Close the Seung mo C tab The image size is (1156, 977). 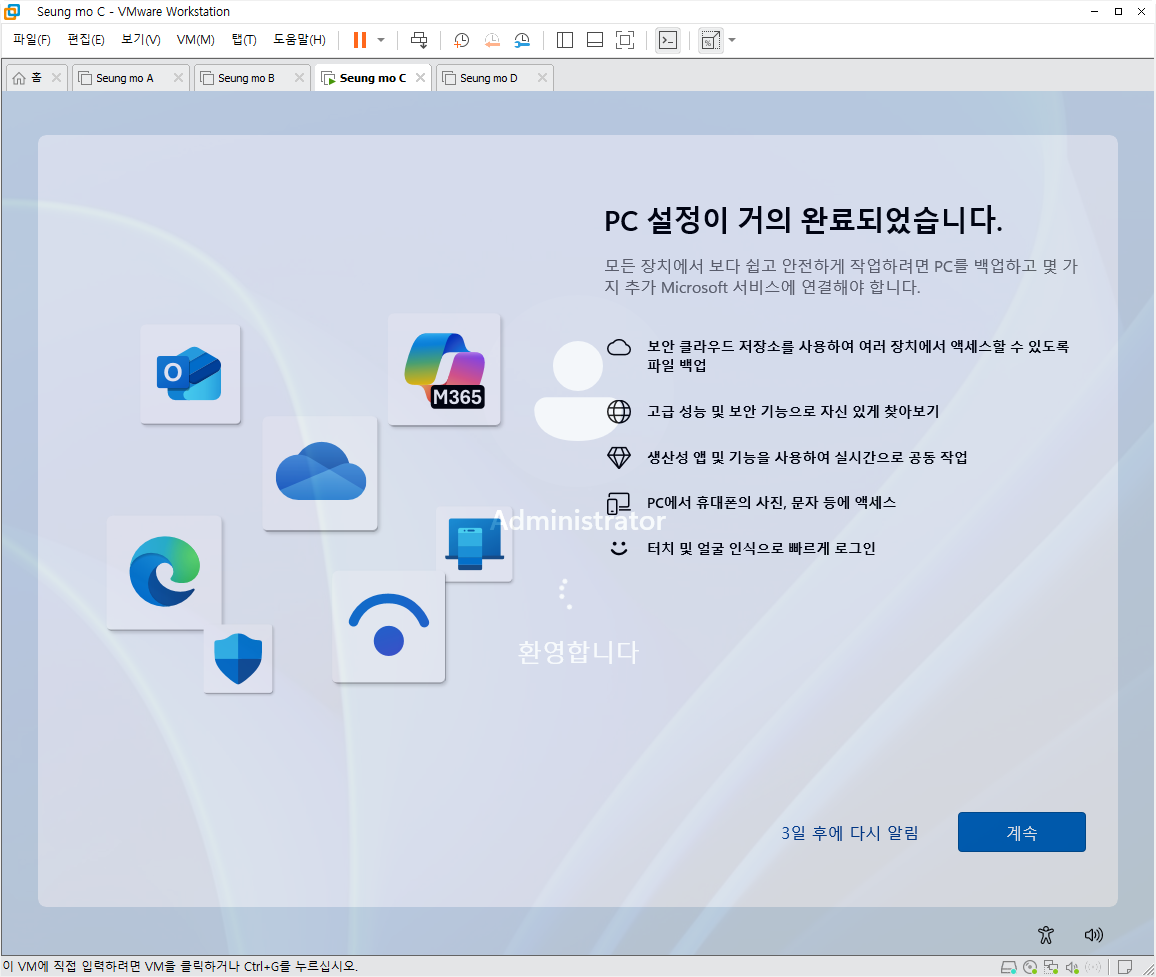419,77
